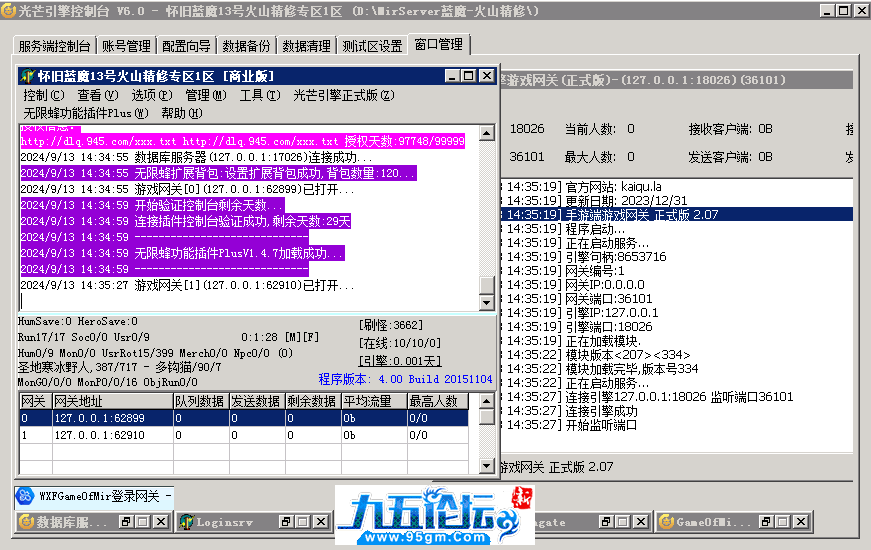Image resolution: width=871 pixels, height=550 pixels.
Task: Select the 网关端口:36101 log row
Action: click(677, 299)
